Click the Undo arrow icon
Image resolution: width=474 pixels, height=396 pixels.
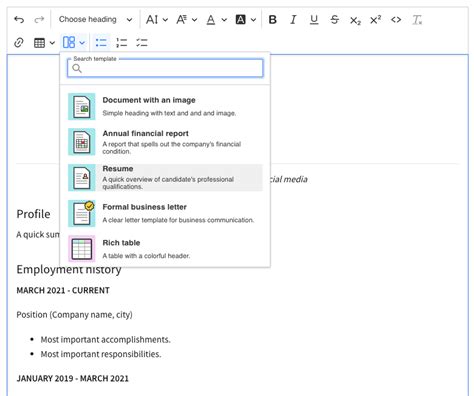[19, 20]
